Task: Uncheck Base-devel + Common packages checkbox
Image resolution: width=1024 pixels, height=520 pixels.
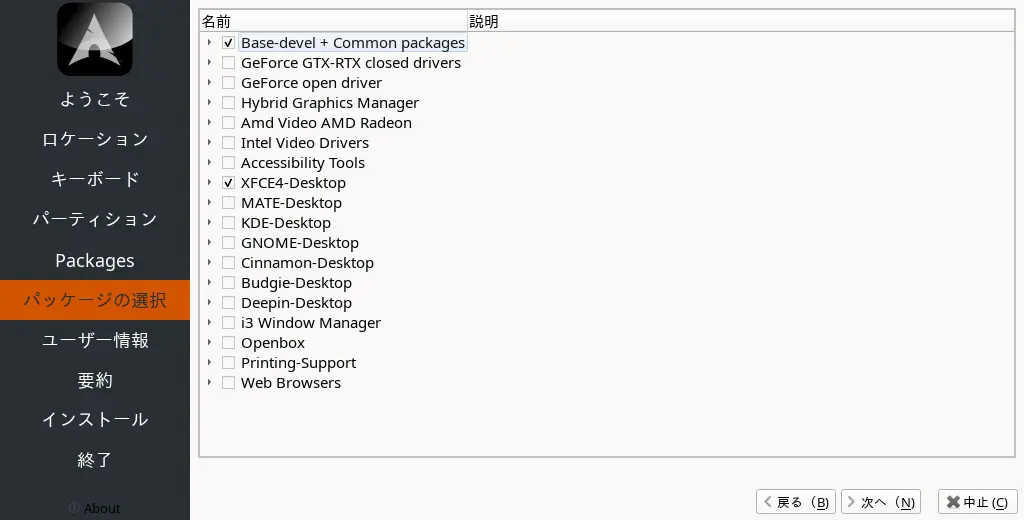Action: tap(229, 43)
